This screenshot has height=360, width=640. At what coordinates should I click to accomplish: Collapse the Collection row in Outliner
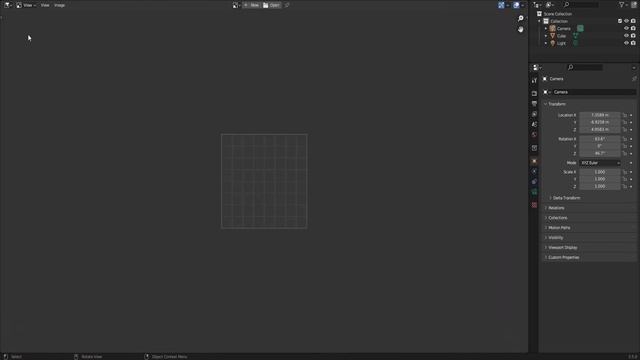(539, 21)
